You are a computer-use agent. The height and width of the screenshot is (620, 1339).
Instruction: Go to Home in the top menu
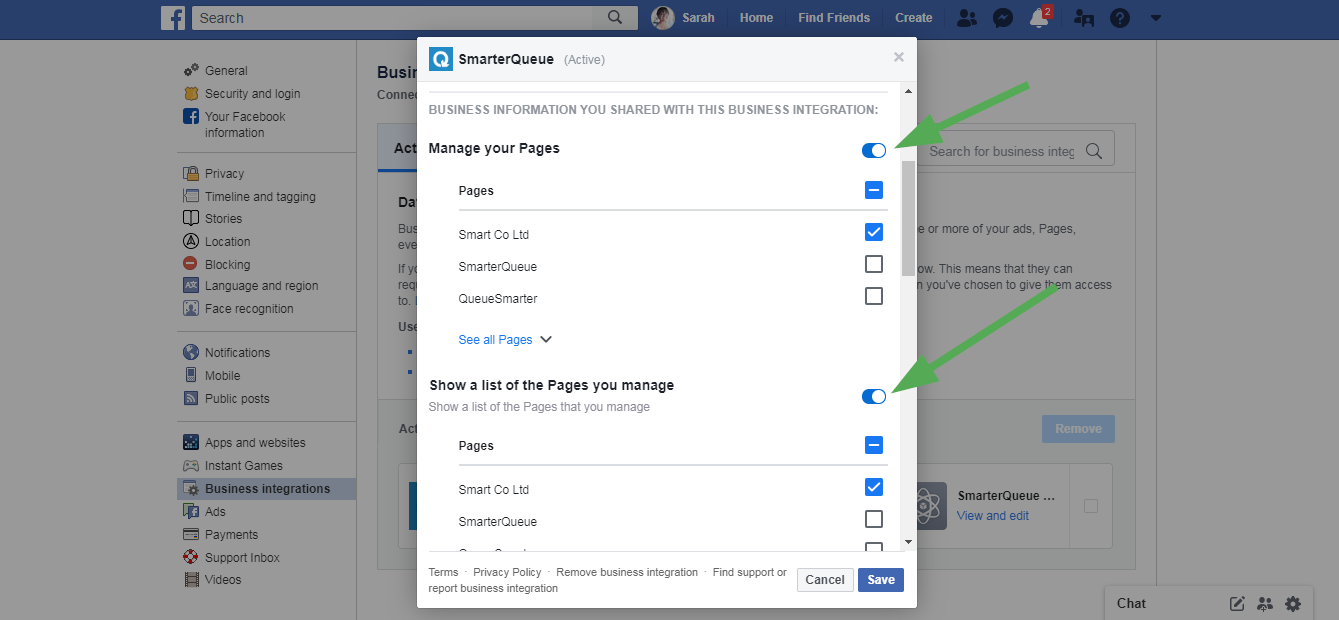(756, 17)
